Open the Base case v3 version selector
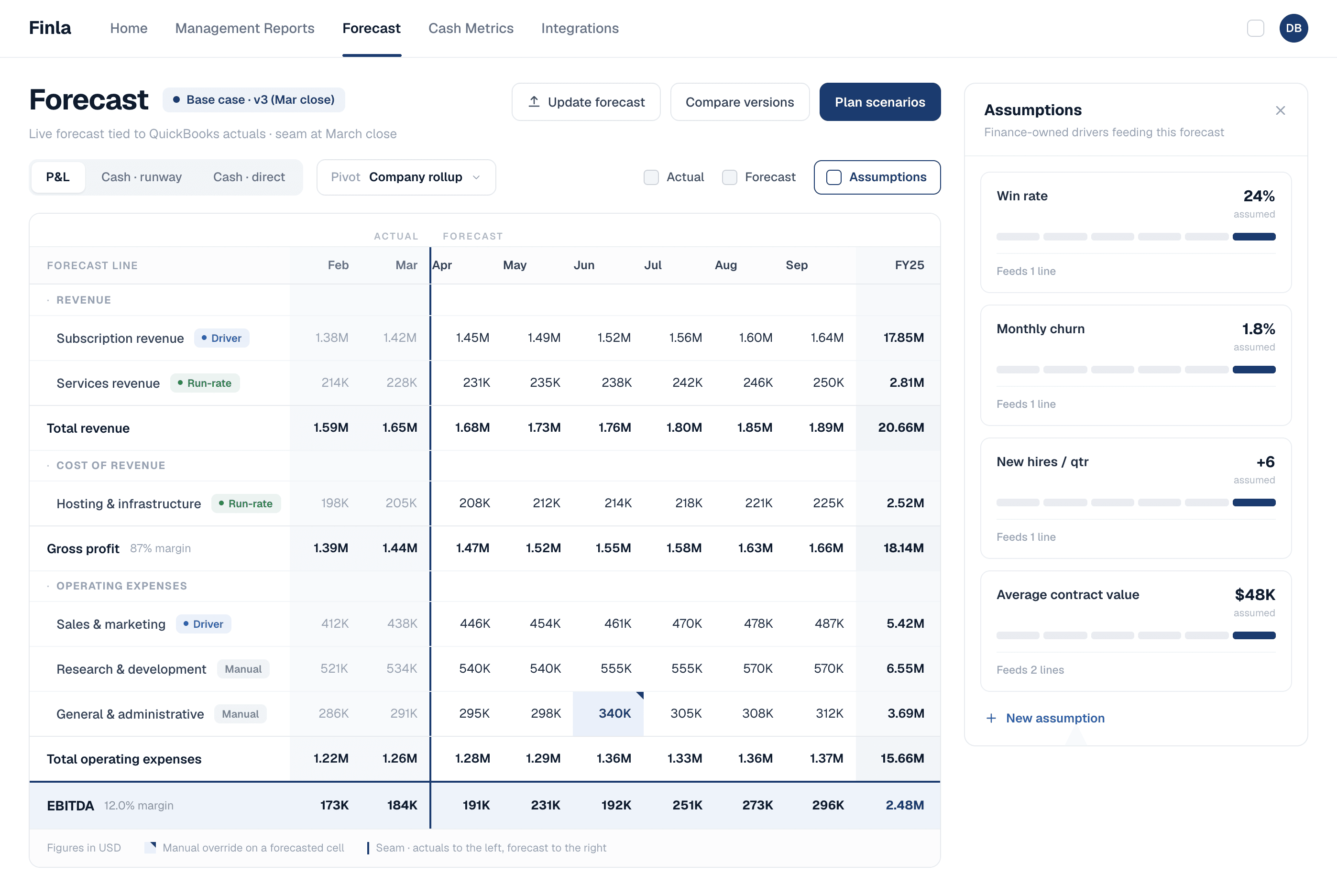Viewport: 1337px width, 896px height. 254,99
